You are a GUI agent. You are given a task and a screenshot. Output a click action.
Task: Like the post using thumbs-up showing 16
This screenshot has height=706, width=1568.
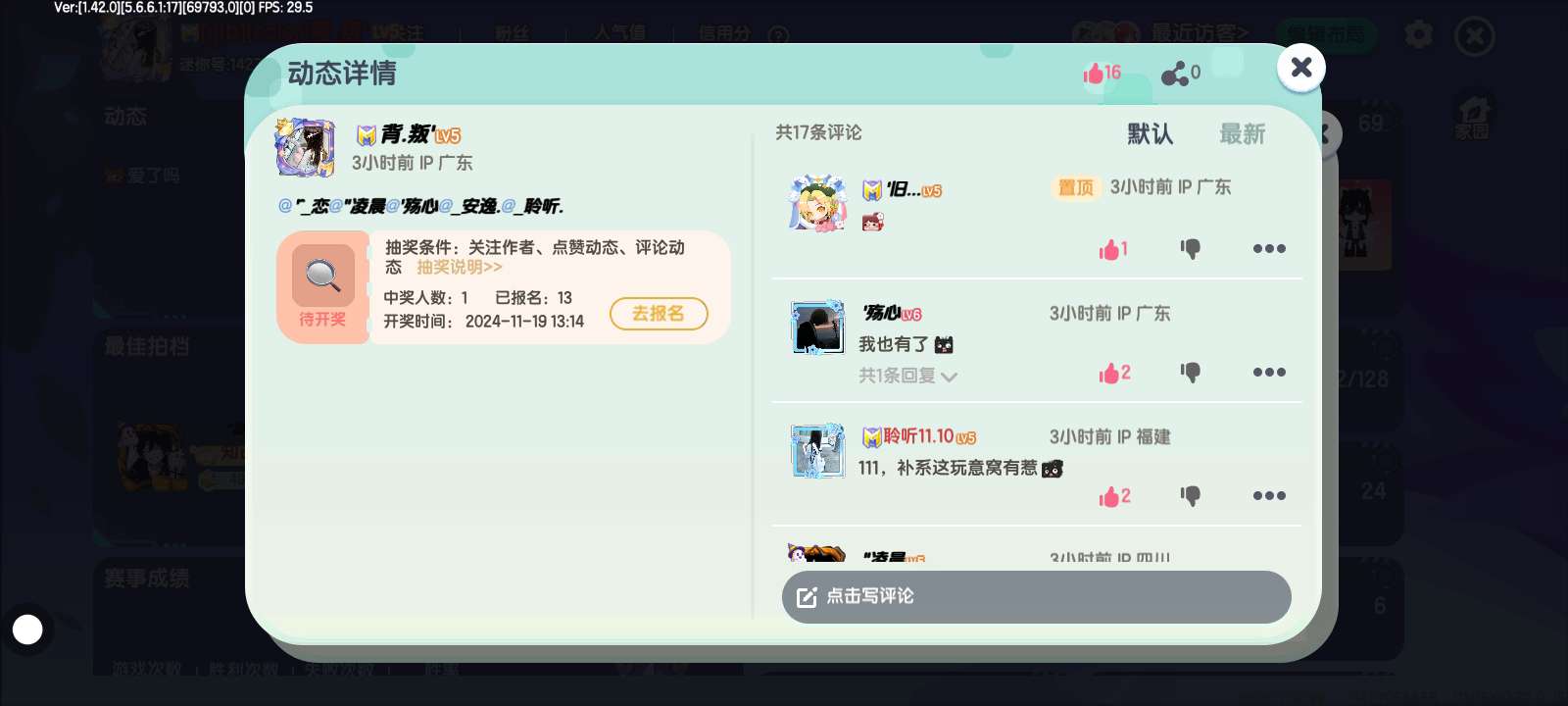coord(1102,73)
